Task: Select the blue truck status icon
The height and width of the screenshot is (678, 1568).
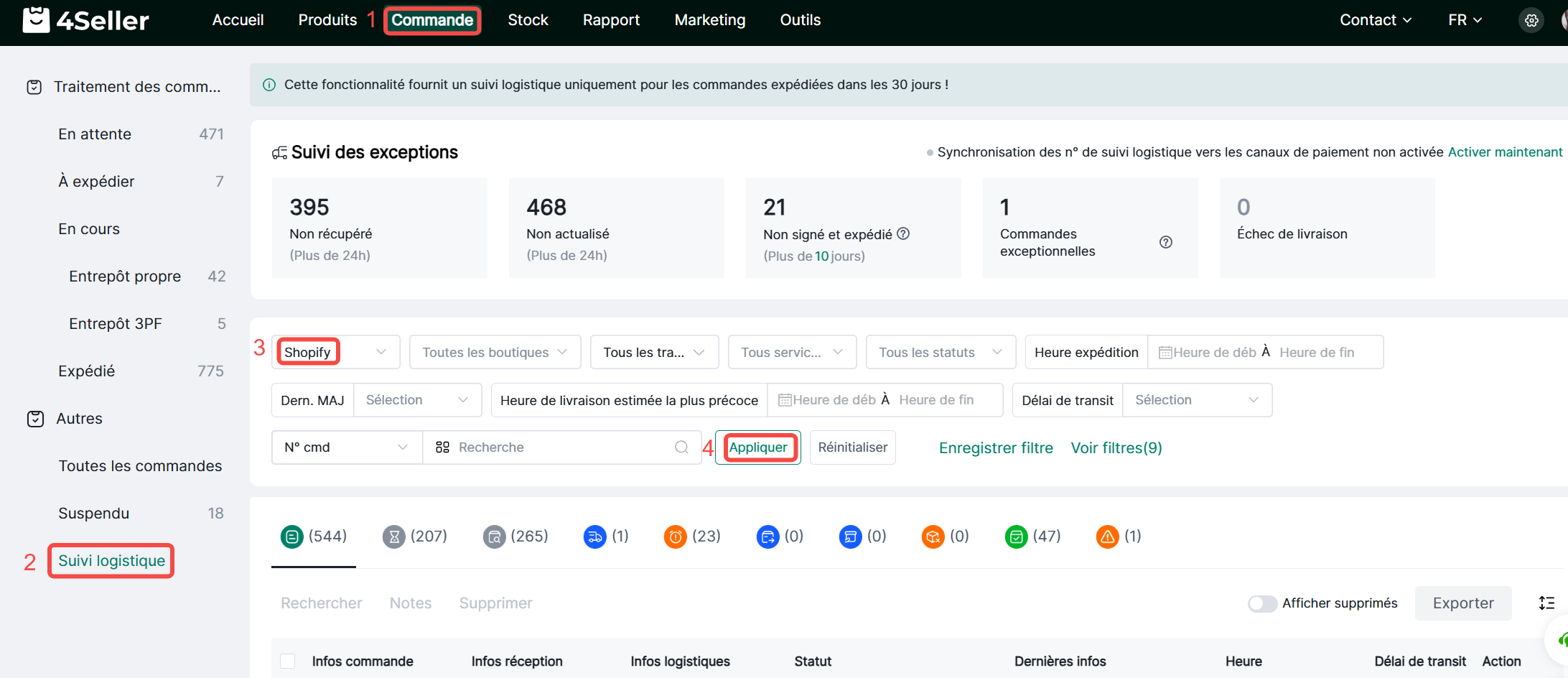Action: click(x=594, y=537)
